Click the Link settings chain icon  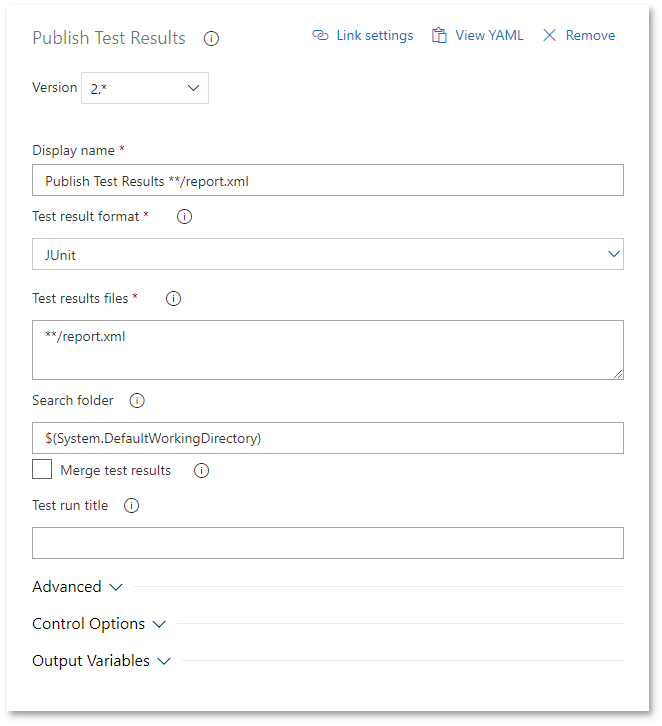pyautogui.click(x=320, y=35)
